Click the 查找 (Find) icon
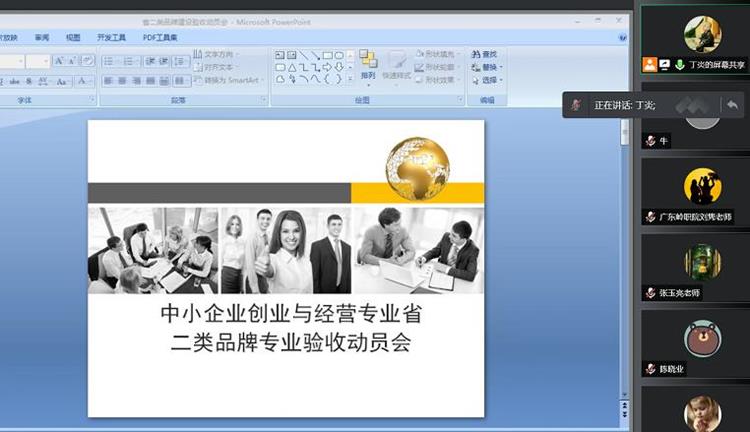 tap(476, 54)
